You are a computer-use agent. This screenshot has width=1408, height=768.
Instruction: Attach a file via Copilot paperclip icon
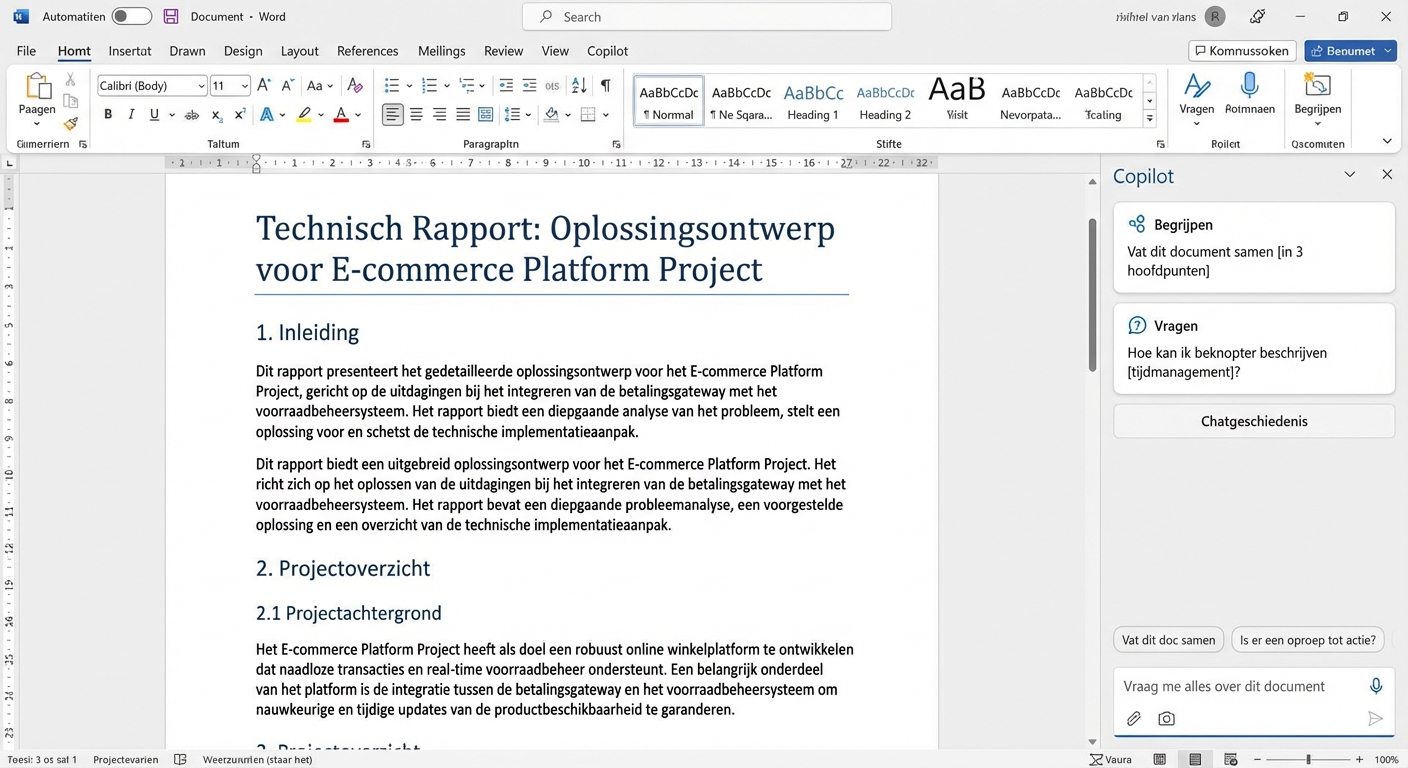[1133, 718]
